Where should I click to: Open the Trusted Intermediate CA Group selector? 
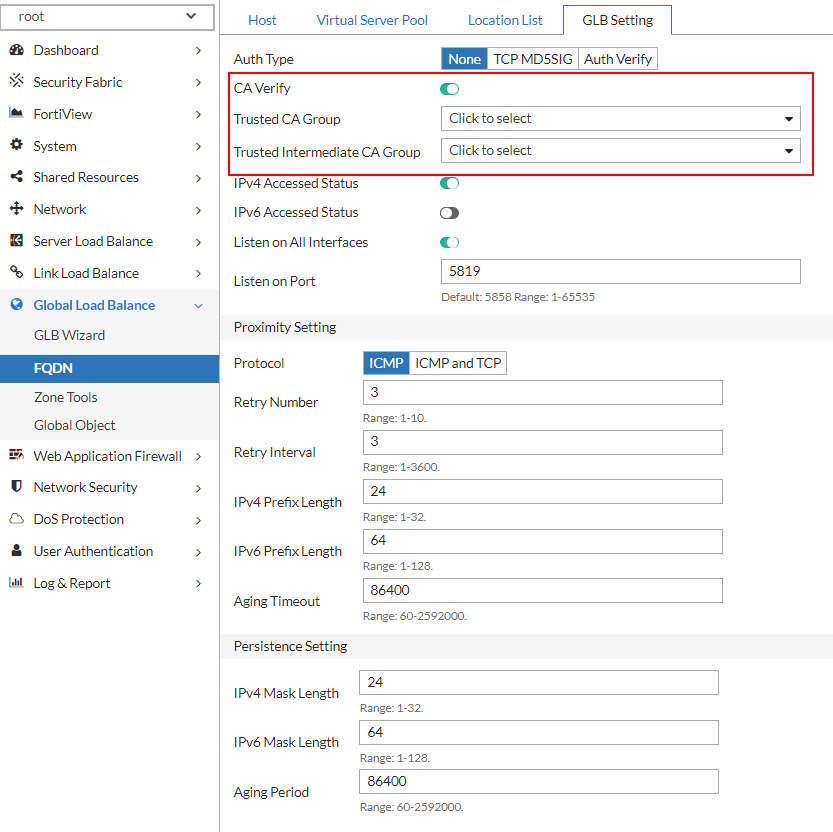[620, 150]
